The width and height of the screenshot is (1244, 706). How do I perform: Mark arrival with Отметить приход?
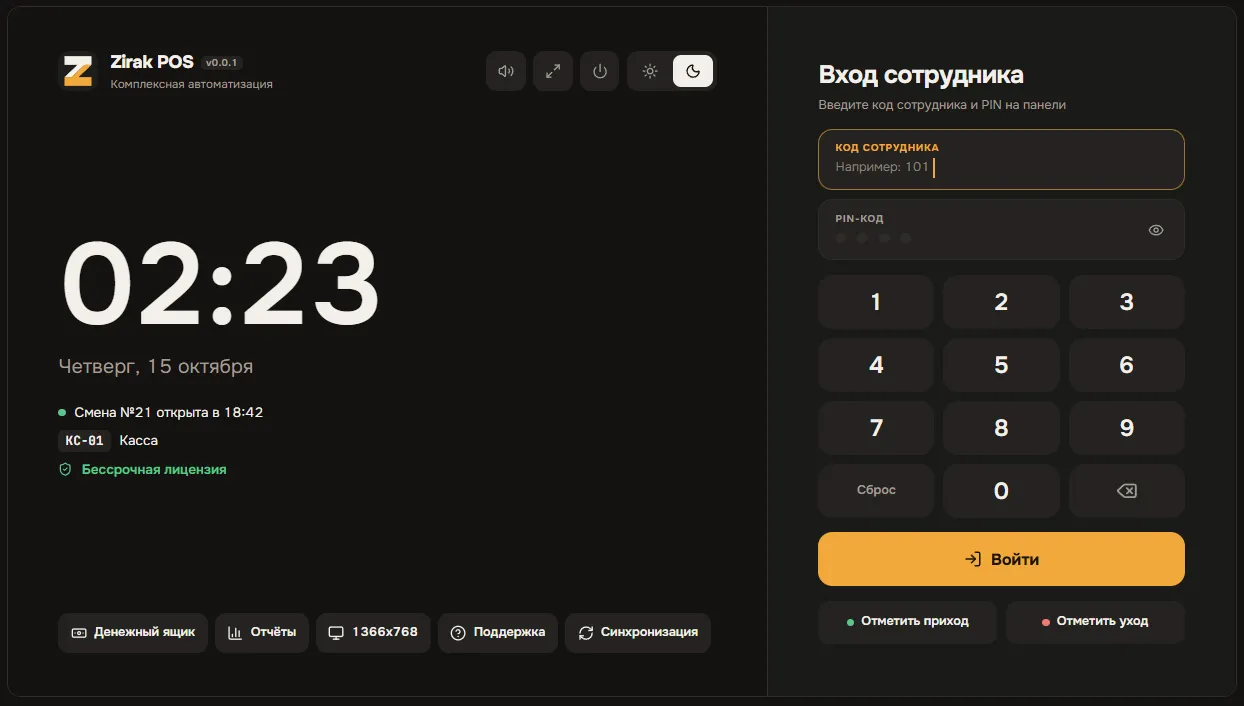pyautogui.click(x=907, y=622)
